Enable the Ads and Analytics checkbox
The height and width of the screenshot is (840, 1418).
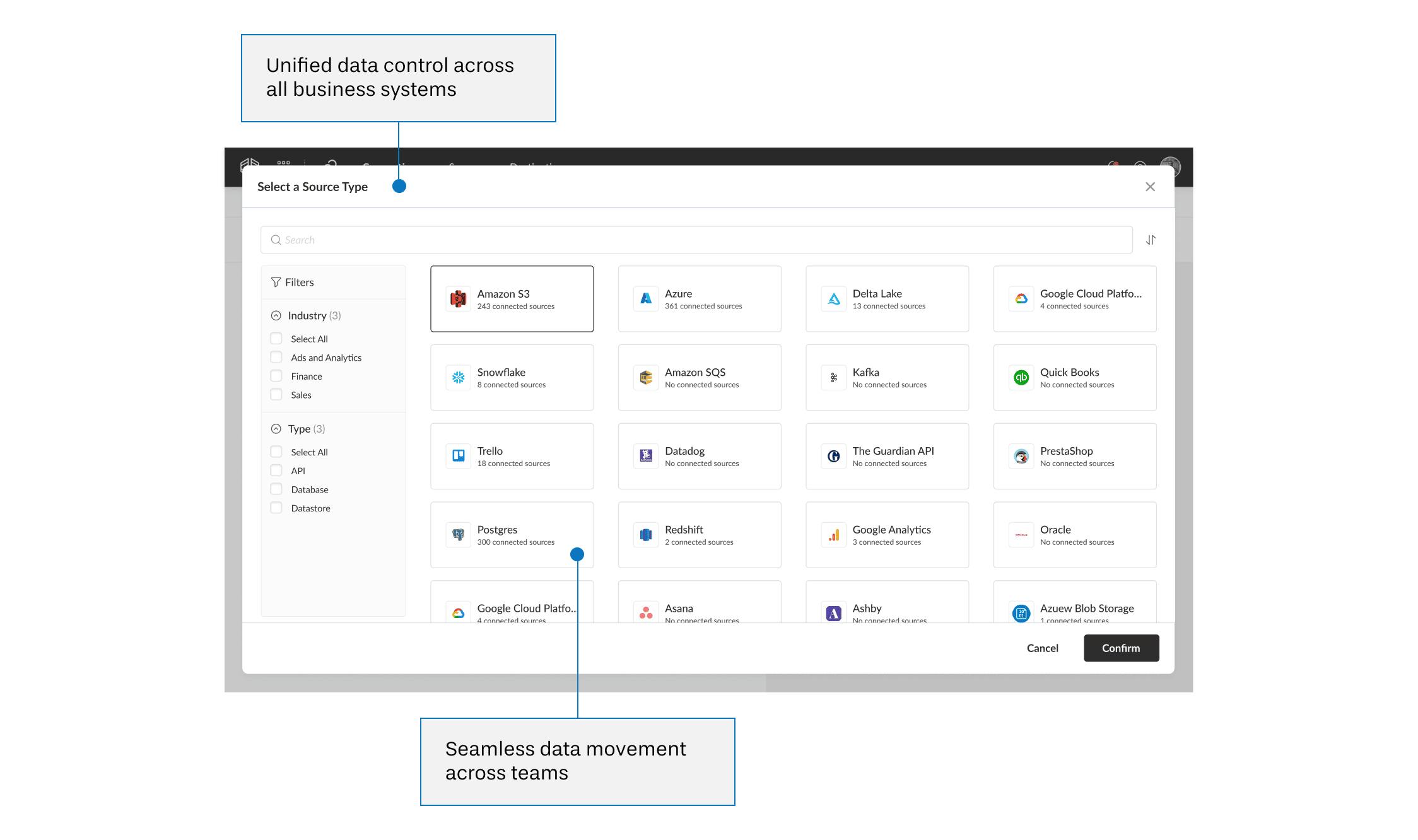click(276, 357)
